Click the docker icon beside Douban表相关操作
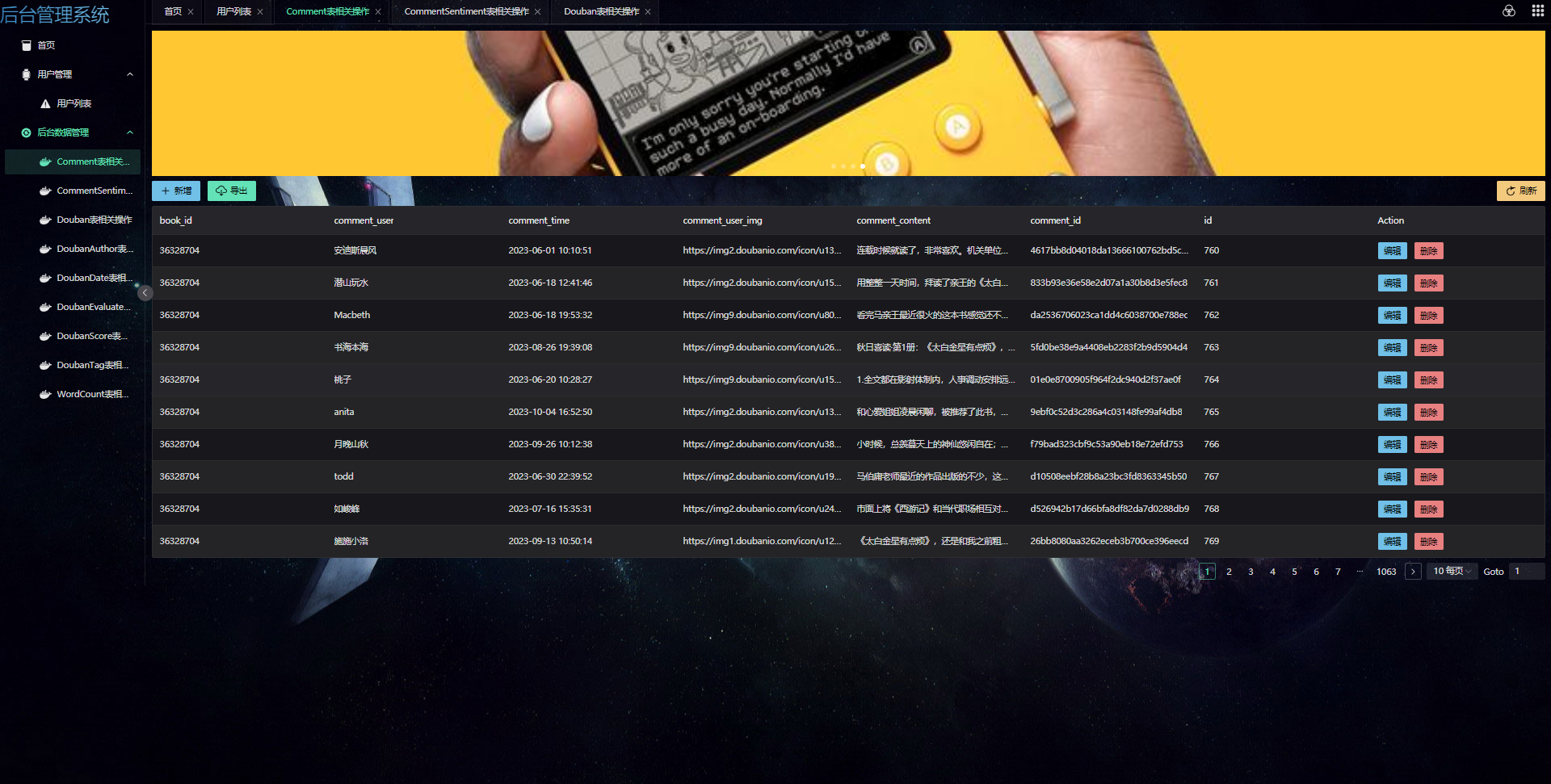This screenshot has height=784, width=1551. 45,220
